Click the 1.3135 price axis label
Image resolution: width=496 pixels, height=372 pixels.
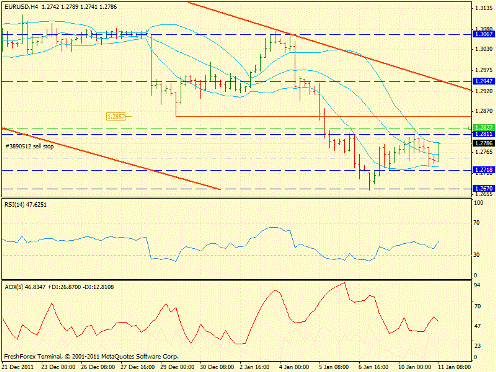point(484,8)
